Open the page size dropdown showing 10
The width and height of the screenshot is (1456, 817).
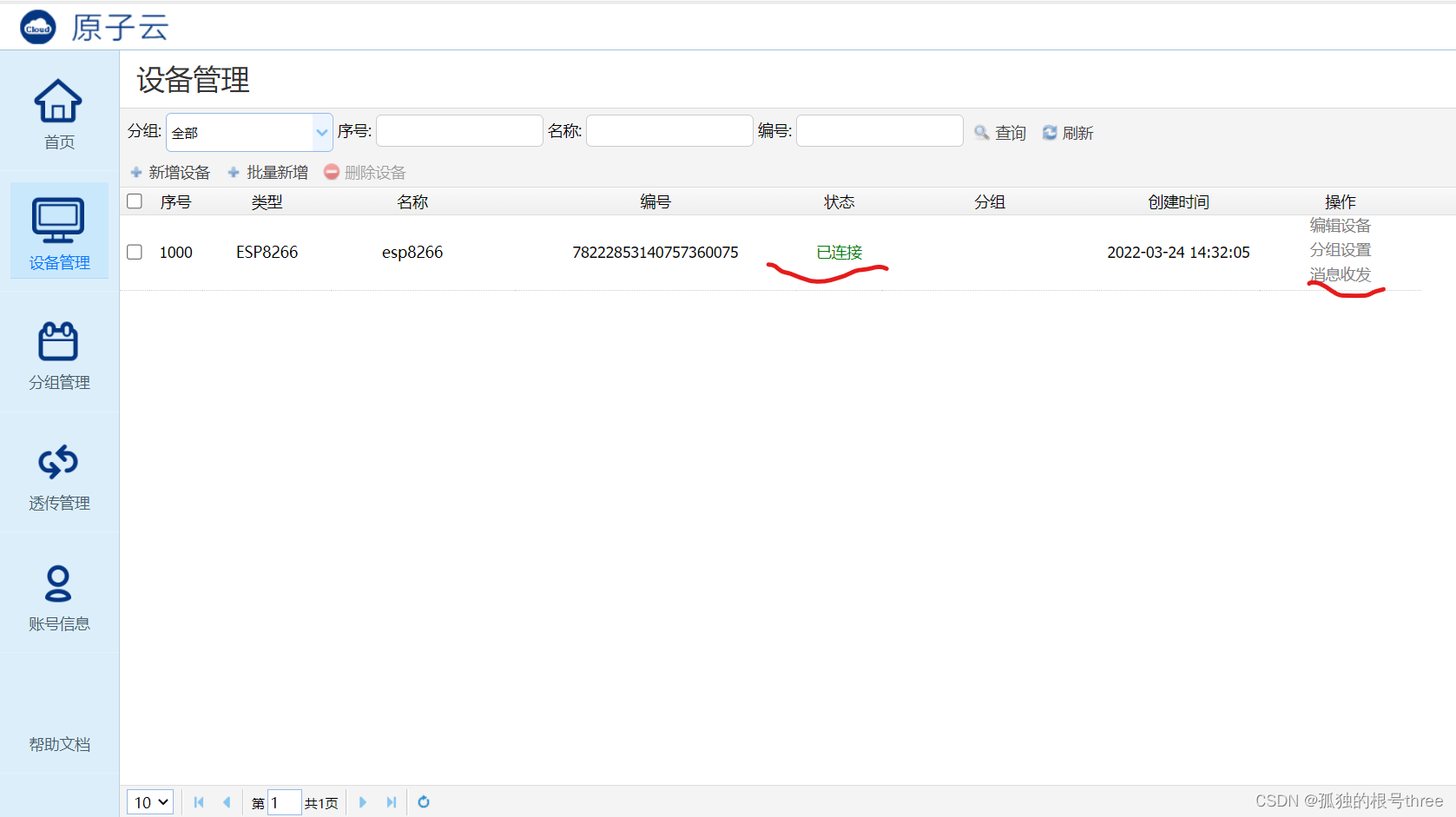(x=150, y=802)
